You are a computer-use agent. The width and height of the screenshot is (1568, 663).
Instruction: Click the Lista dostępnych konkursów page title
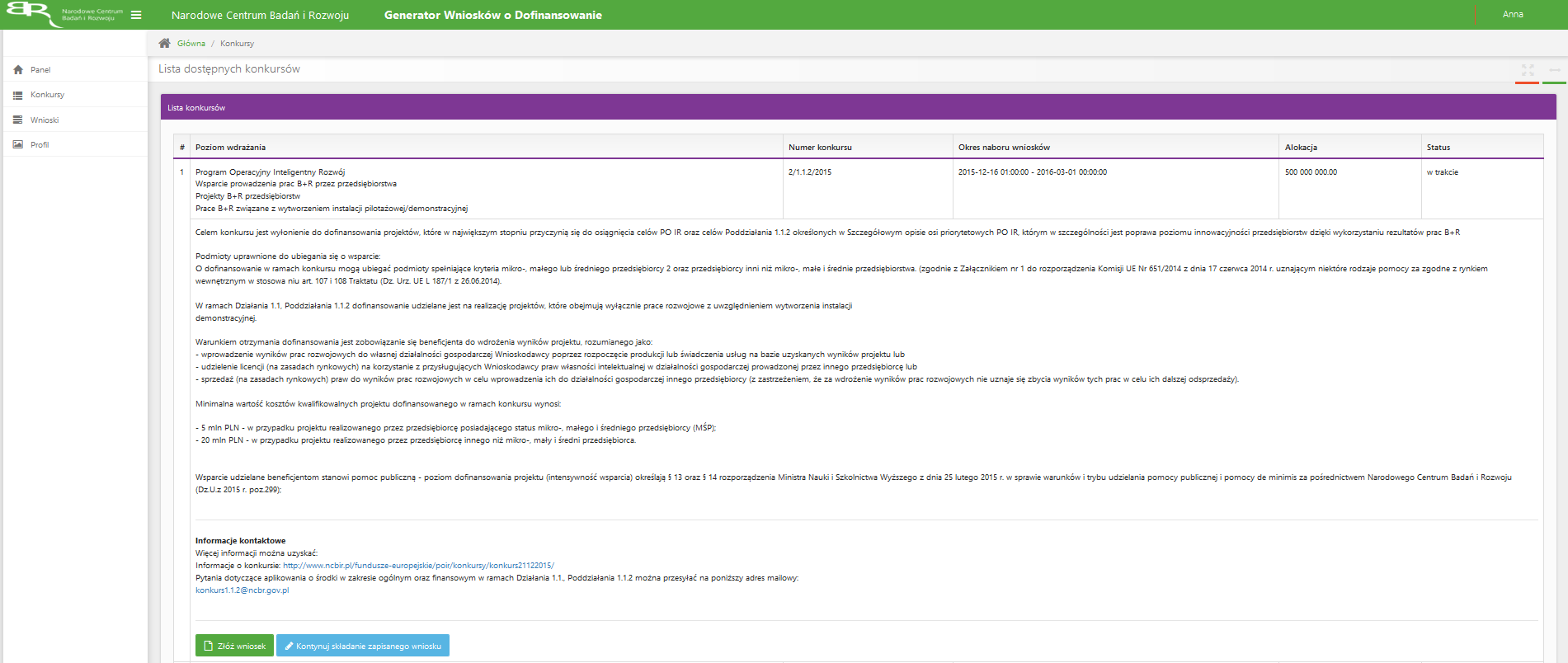[x=229, y=68]
